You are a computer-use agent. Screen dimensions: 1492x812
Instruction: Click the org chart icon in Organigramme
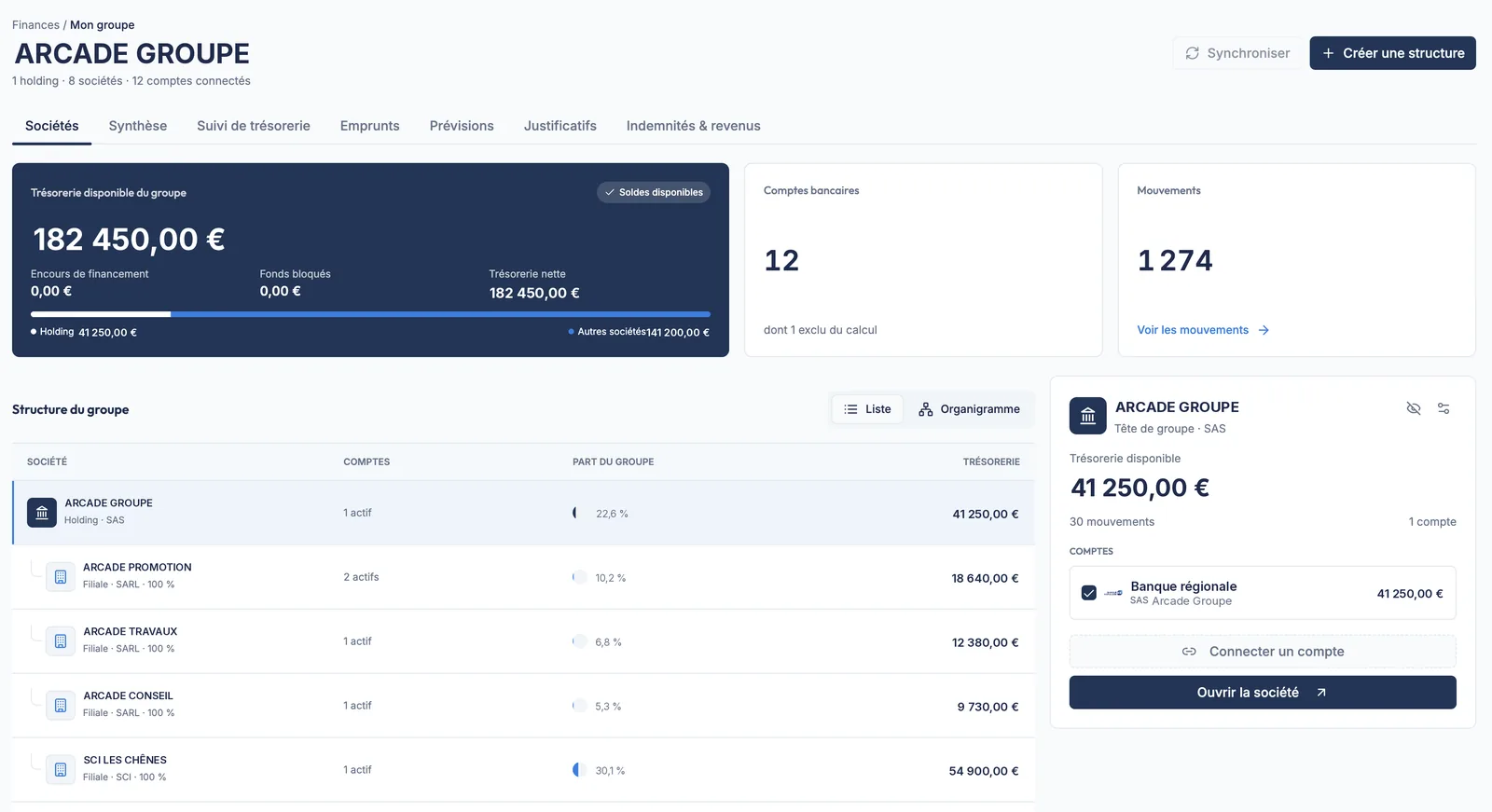click(x=925, y=409)
